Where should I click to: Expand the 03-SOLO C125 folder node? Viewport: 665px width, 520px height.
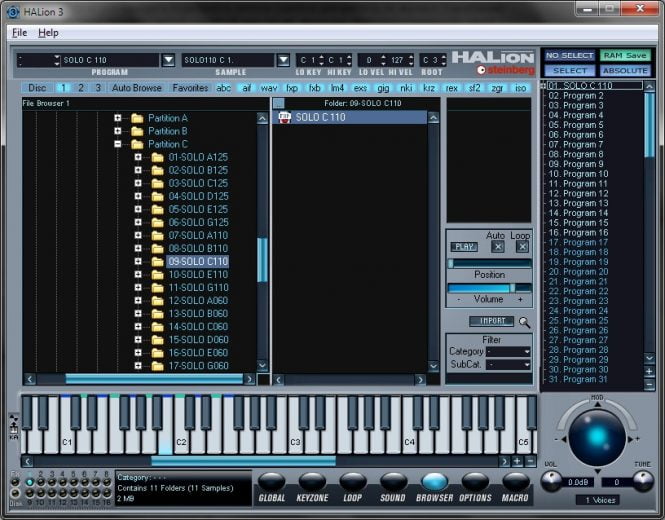click(x=138, y=183)
